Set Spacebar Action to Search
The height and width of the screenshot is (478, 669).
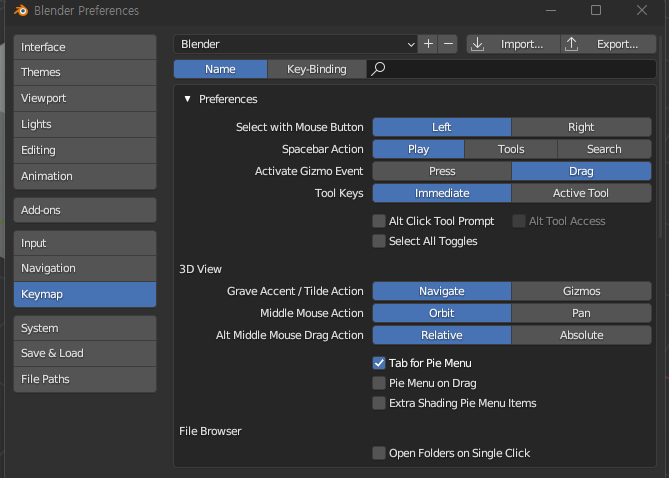click(604, 149)
